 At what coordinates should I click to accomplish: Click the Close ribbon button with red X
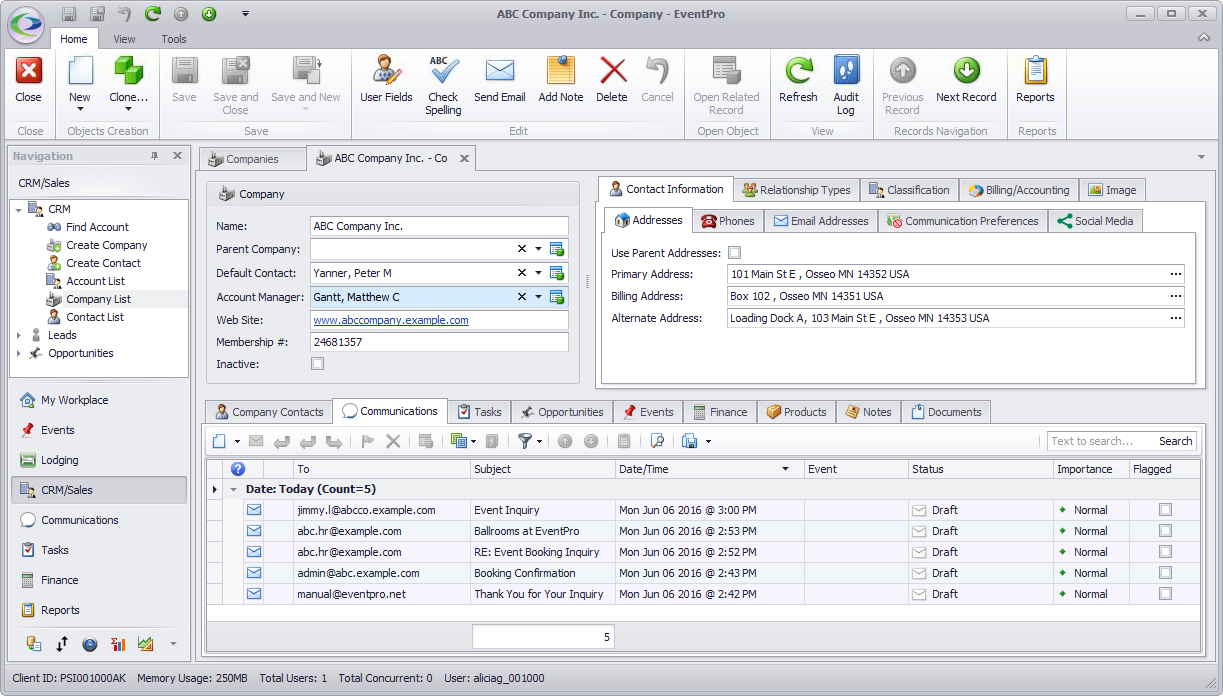click(x=29, y=80)
